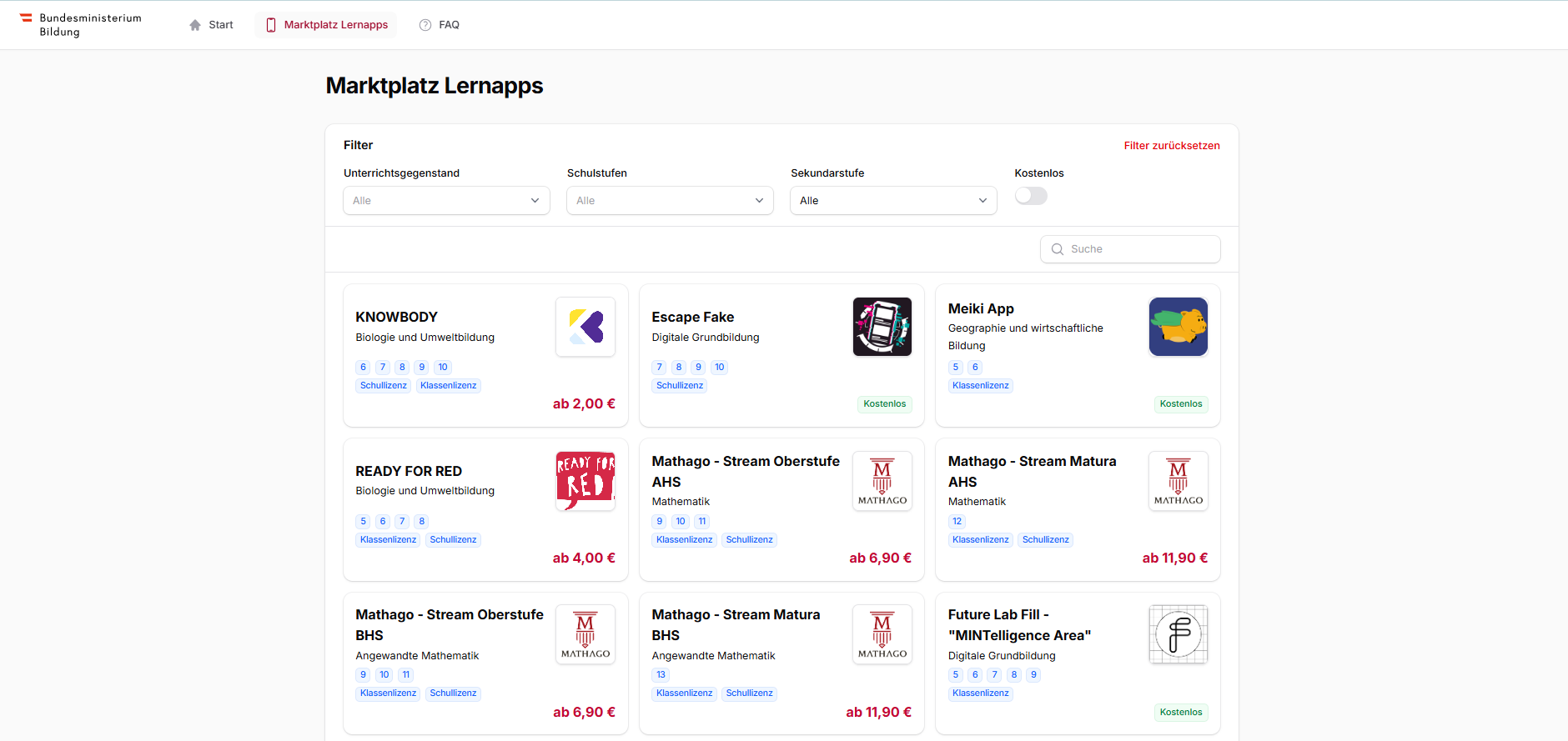This screenshot has width=1568, height=741.
Task: Click Klassenlizenz tag on READY FOR RED
Action: (x=389, y=540)
